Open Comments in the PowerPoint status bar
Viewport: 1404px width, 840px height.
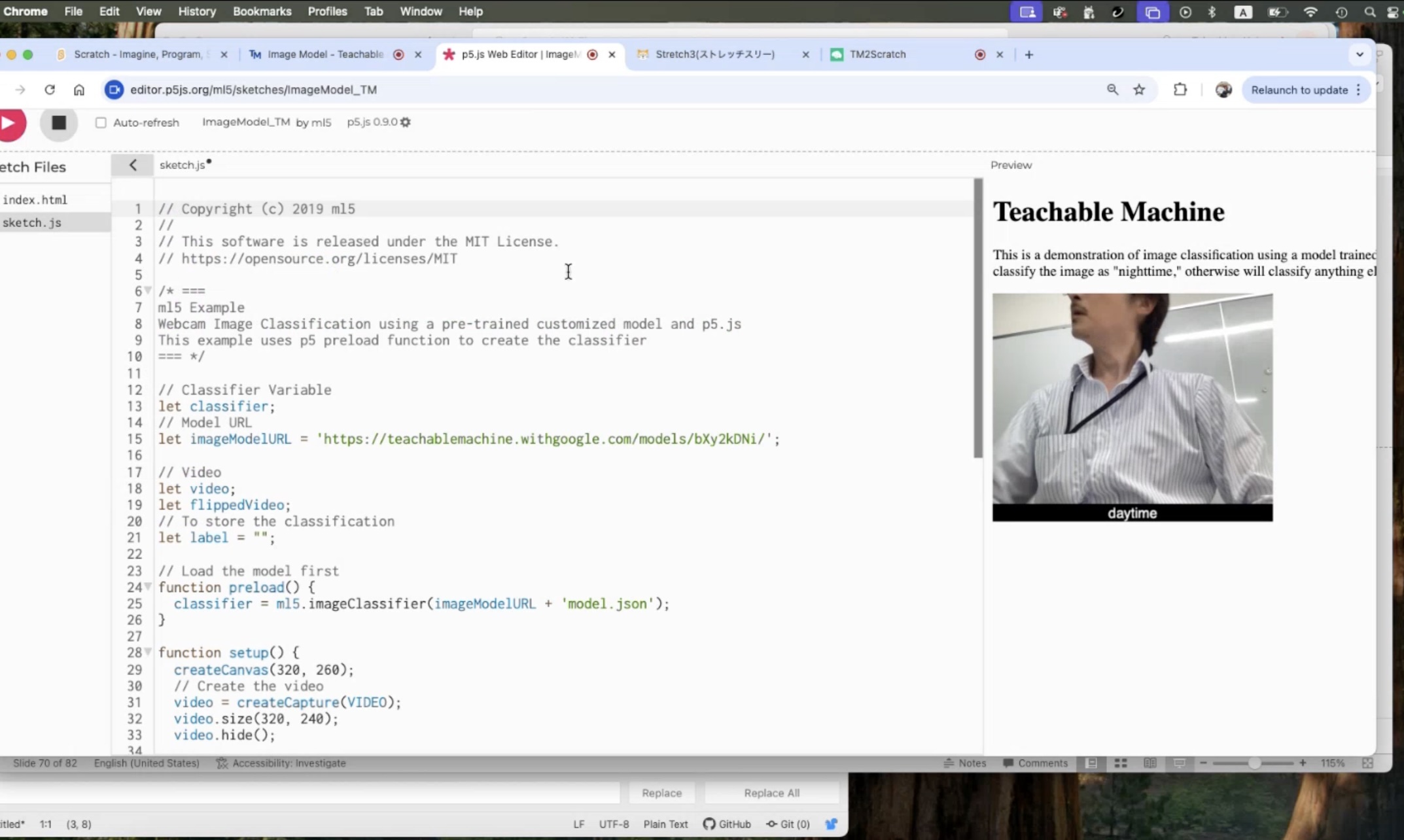tap(1035, 763)
